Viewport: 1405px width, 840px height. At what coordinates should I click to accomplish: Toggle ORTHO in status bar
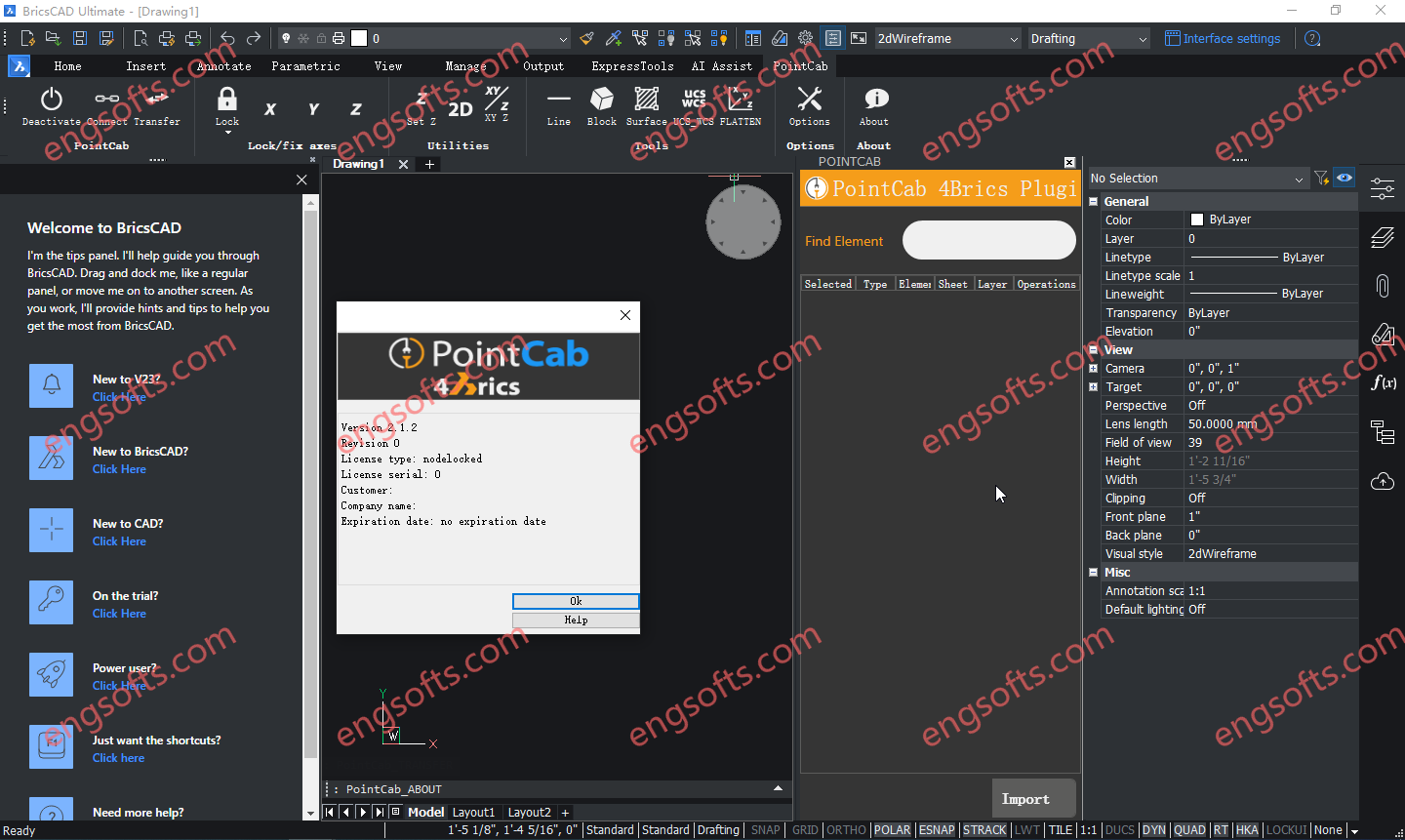[x=846, y=830]
